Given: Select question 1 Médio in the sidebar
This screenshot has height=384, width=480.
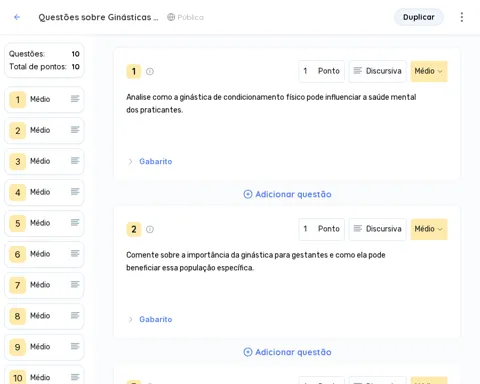Looking at the screenshot, I should [x=44, y=99].
